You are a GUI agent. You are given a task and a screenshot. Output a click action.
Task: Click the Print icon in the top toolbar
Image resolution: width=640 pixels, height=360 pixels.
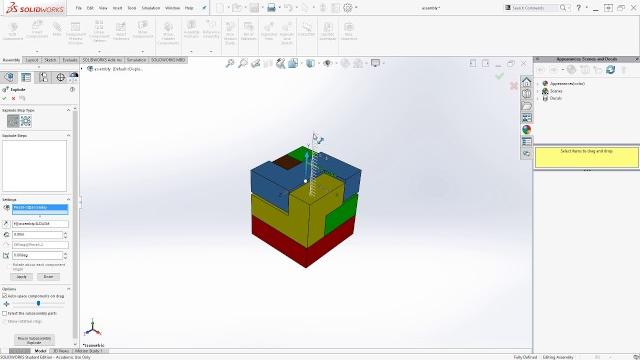click(x=271, y=8)
